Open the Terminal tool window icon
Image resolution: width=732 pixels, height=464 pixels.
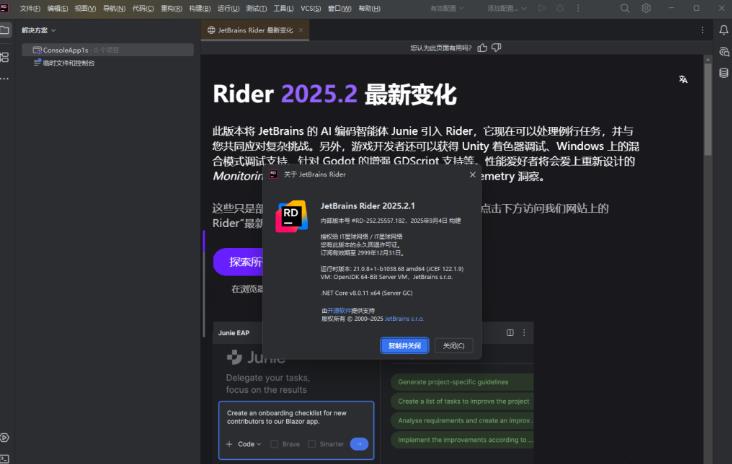[x=5, y=458]
